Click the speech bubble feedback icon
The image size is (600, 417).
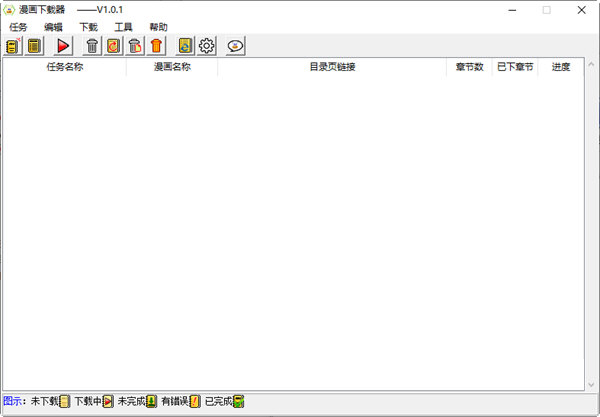(x=235, y=46)
